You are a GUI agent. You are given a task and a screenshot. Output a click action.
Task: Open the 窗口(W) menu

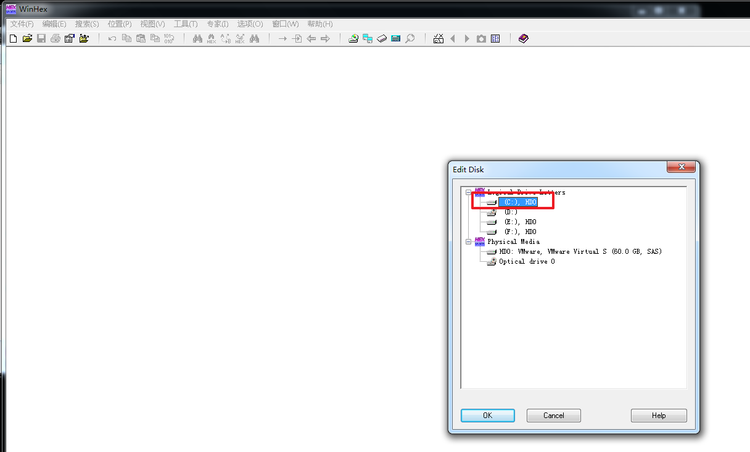tap(286, 24)
